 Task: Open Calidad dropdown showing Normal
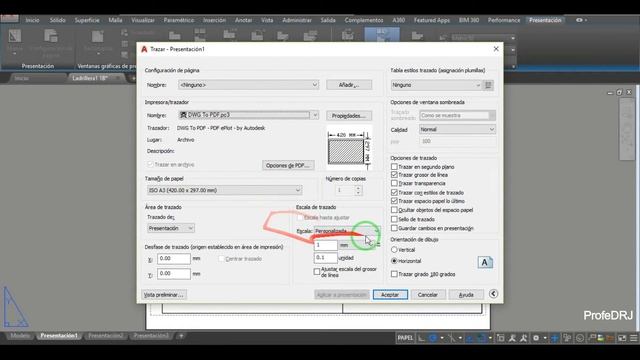(457, 129)
